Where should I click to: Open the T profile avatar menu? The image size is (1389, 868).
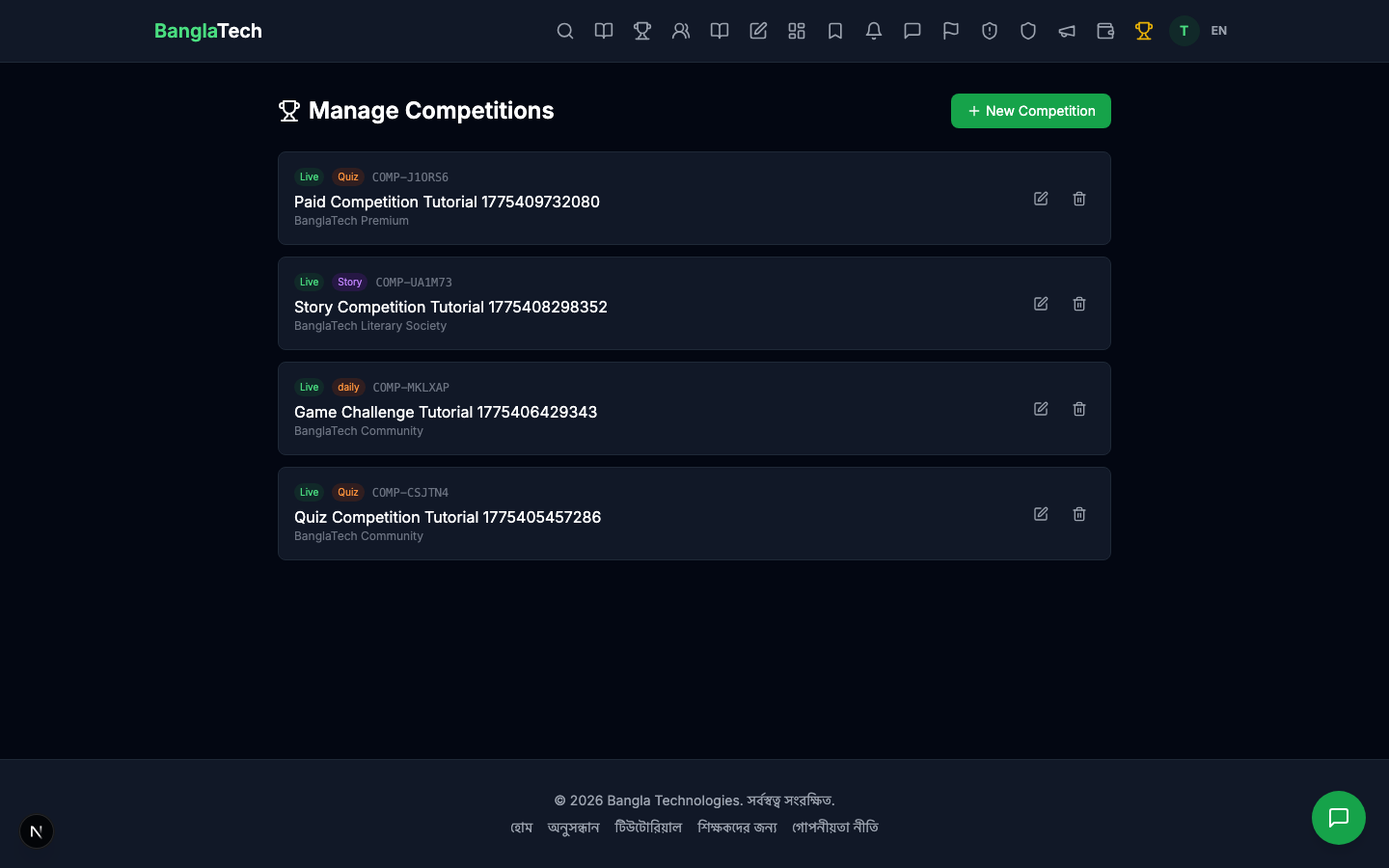pos(1184,31)
